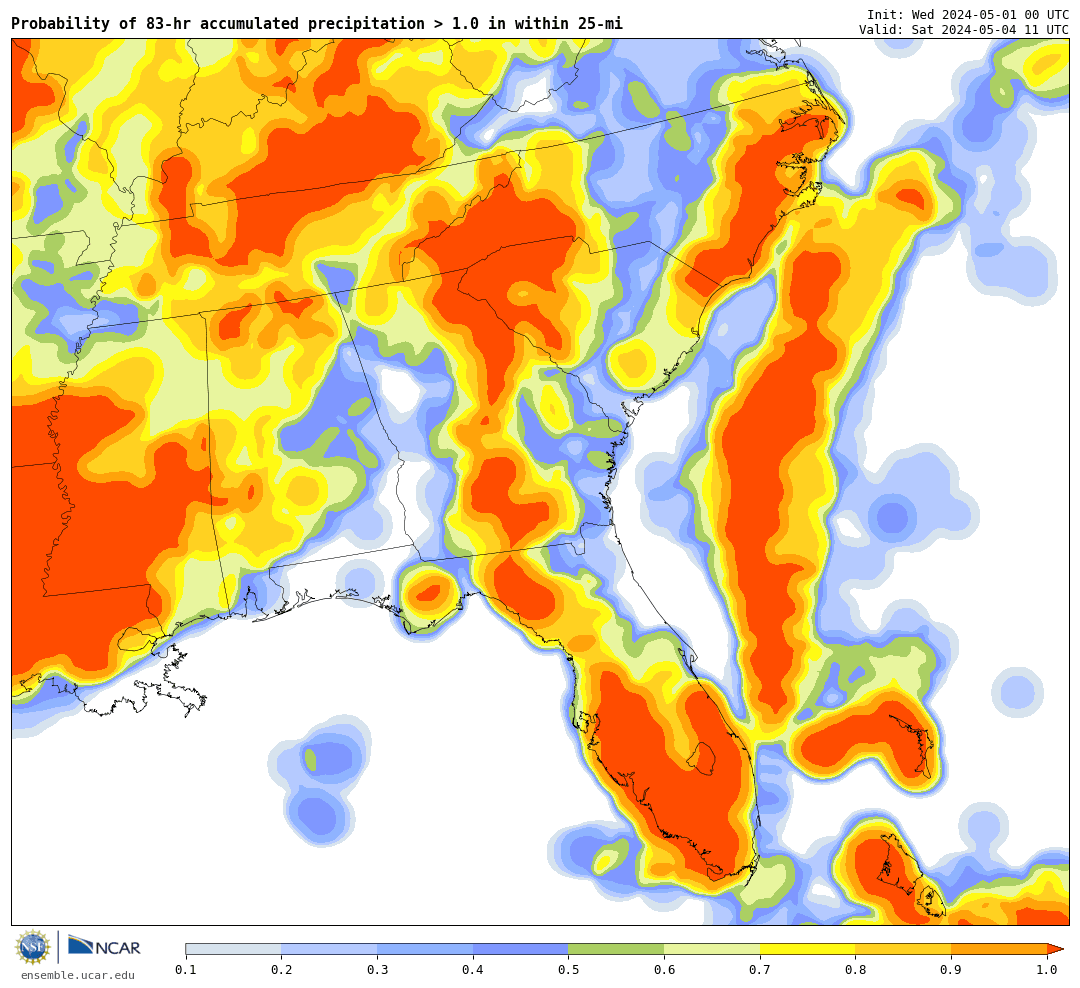Viewport: 1080px width, 988px height.
Task: Click the colorbar label 0.3
Action: 377,970
